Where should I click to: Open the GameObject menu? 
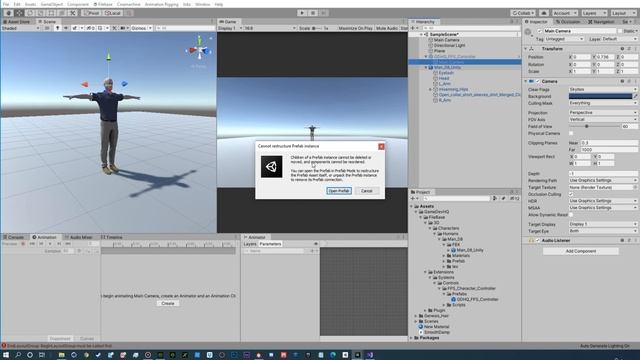coord(51,4)
